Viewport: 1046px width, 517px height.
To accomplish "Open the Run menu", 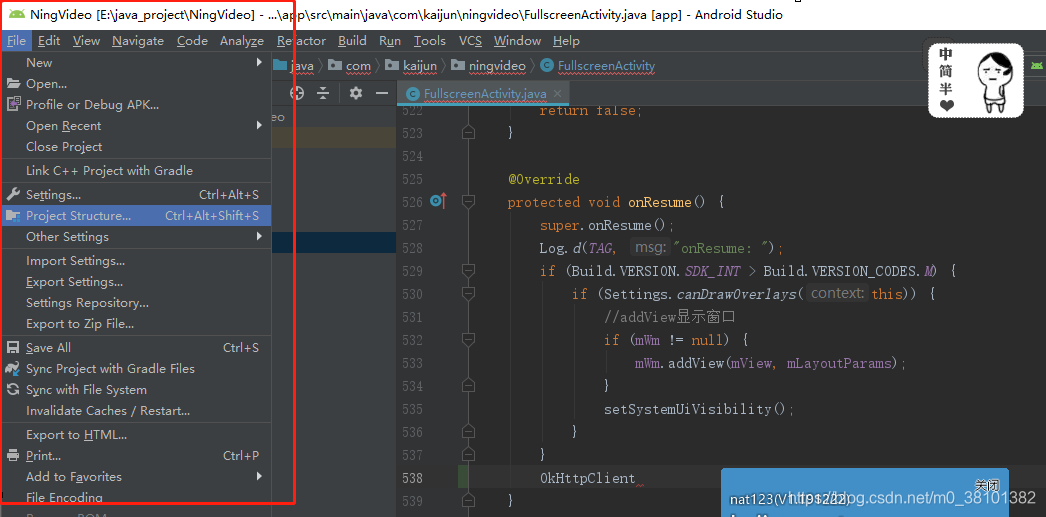I will 390,41.
